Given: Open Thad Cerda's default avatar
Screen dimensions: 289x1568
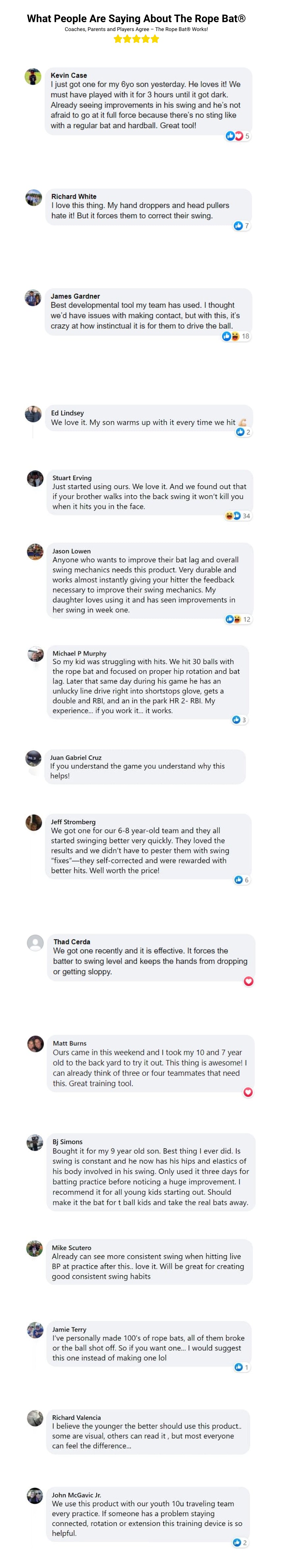Looking at the screenshot, I should 35,943.
